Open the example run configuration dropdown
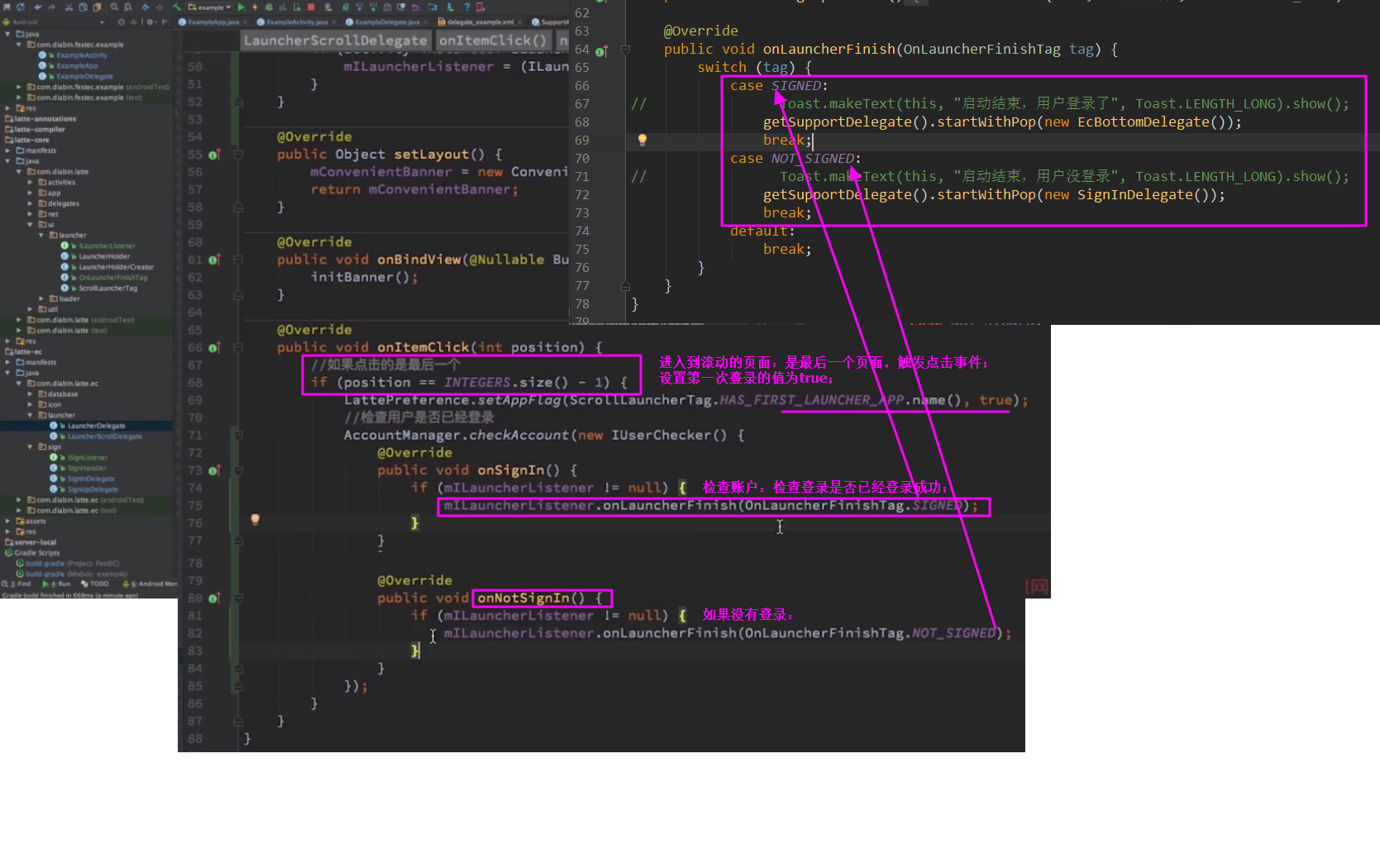Image resolution: width=1380 pixels, height=868 pixels. (210, 7)
